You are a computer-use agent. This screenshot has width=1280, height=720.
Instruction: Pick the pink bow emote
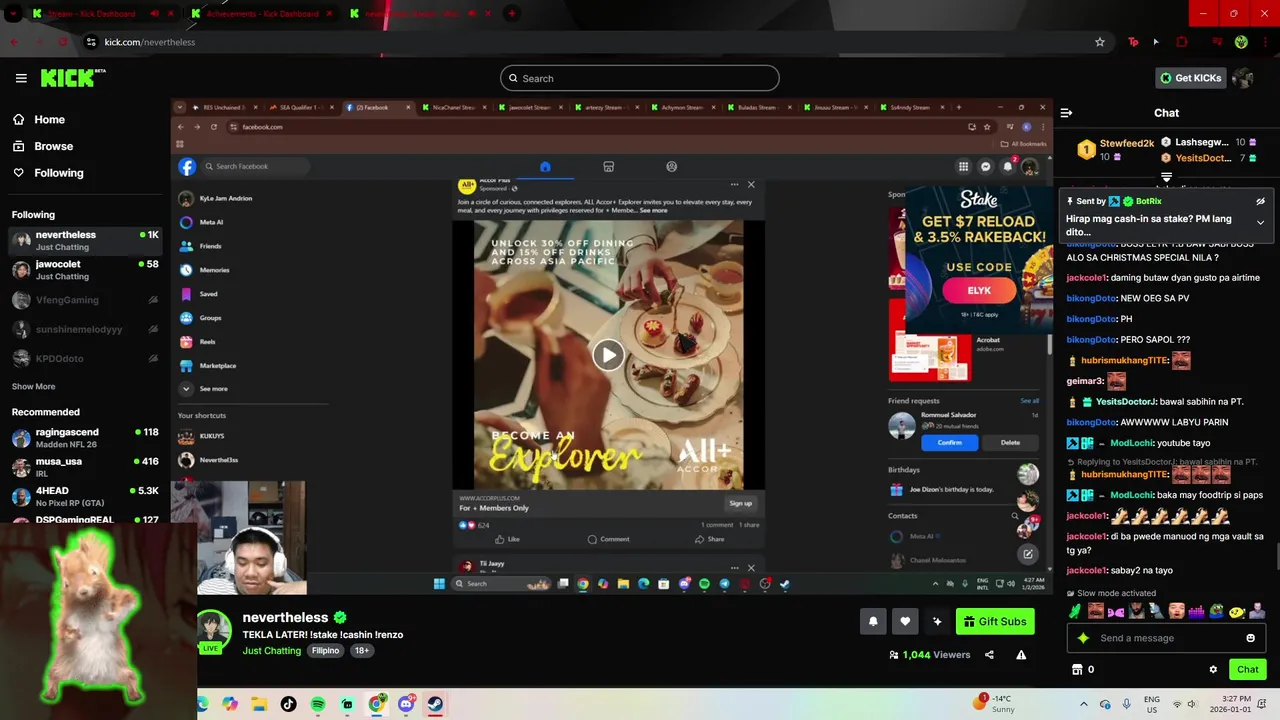[x=1116, y=611]
